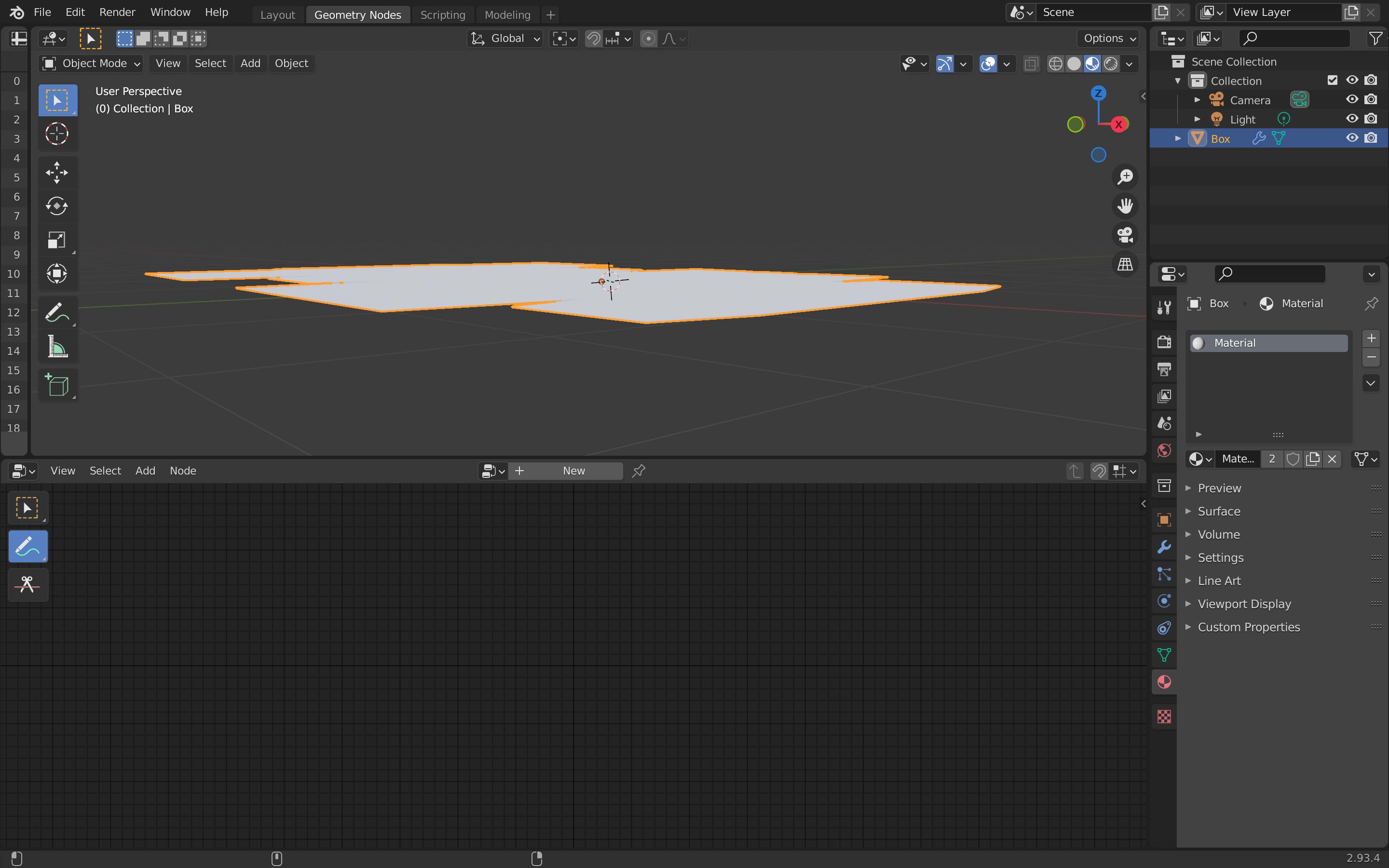Viewport: 1389px width, 868px height.
Task: Open the Edit menu
Action: click(75, 12)
